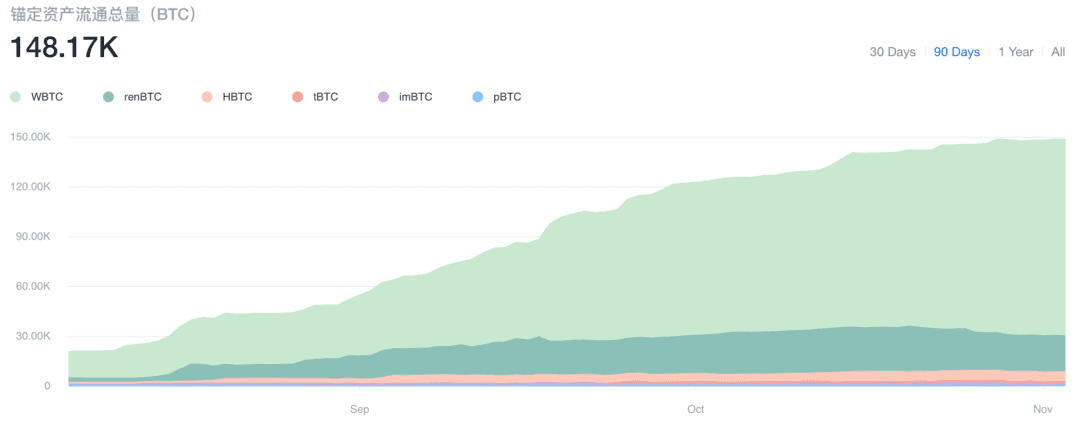1080x421 pixels.
Task: Click the pBTC legend color dot
Action: (479, 97)
